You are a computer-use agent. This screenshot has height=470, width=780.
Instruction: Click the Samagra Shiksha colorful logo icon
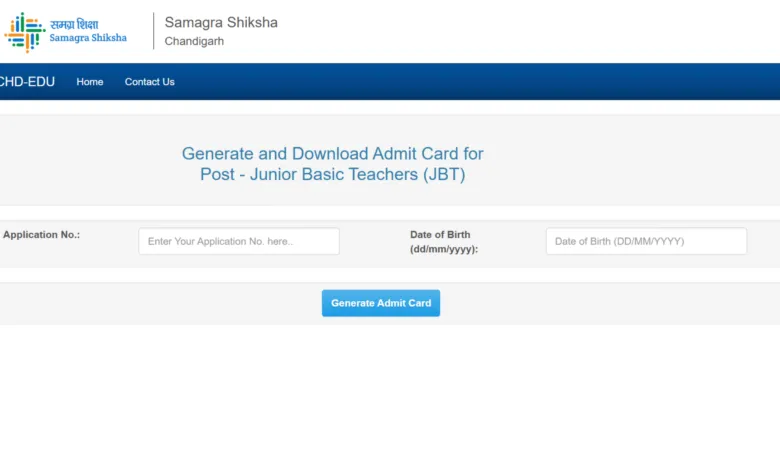tap(24, 31)
